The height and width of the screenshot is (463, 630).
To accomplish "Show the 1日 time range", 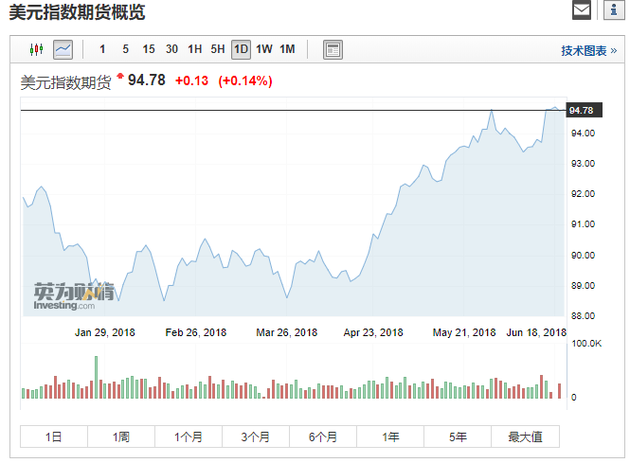I will 54,437.
